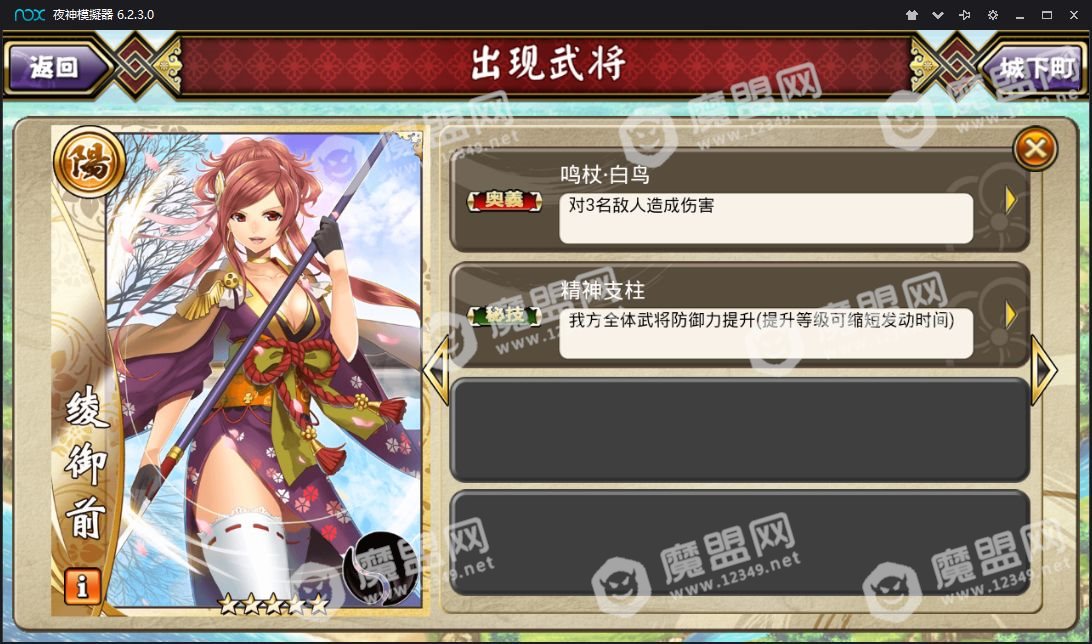Image resolution: width=1092 pixels, height=644 pixels.
Task: Open Nox title bar dropdown chevron
Action: (938, 15)
